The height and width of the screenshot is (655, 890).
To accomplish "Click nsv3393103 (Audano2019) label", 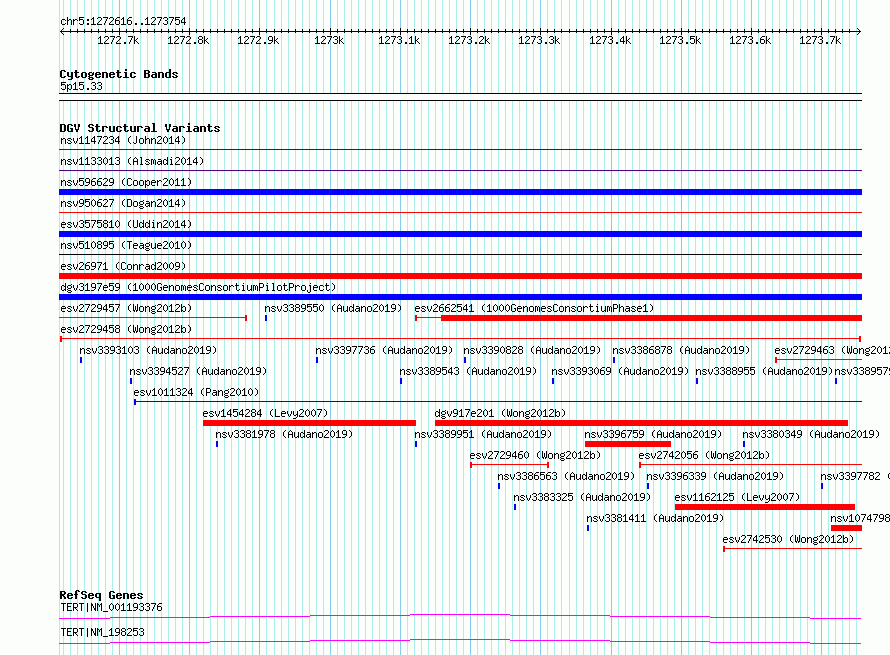I will click(148, 350).
